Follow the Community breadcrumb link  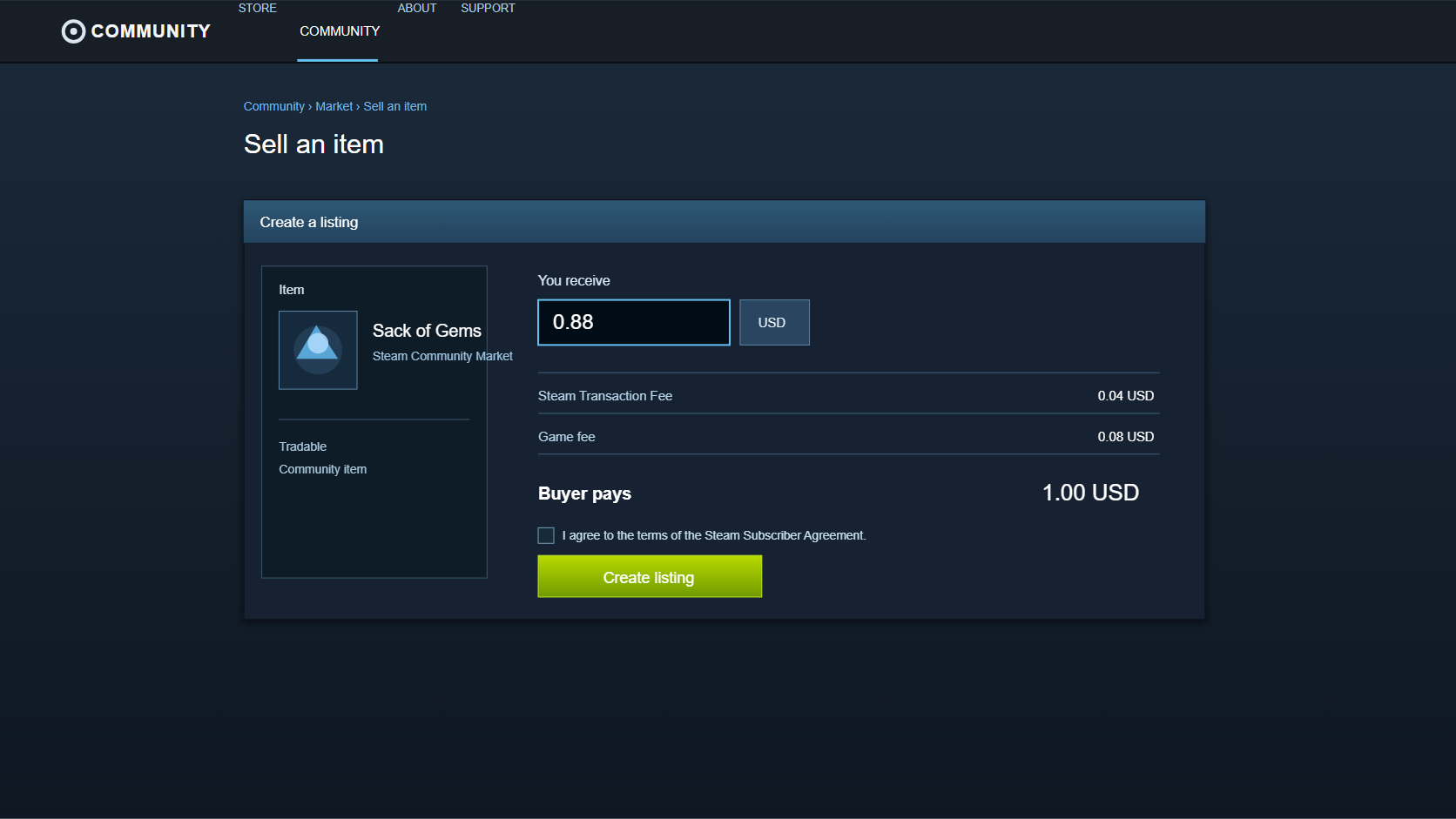274,106
